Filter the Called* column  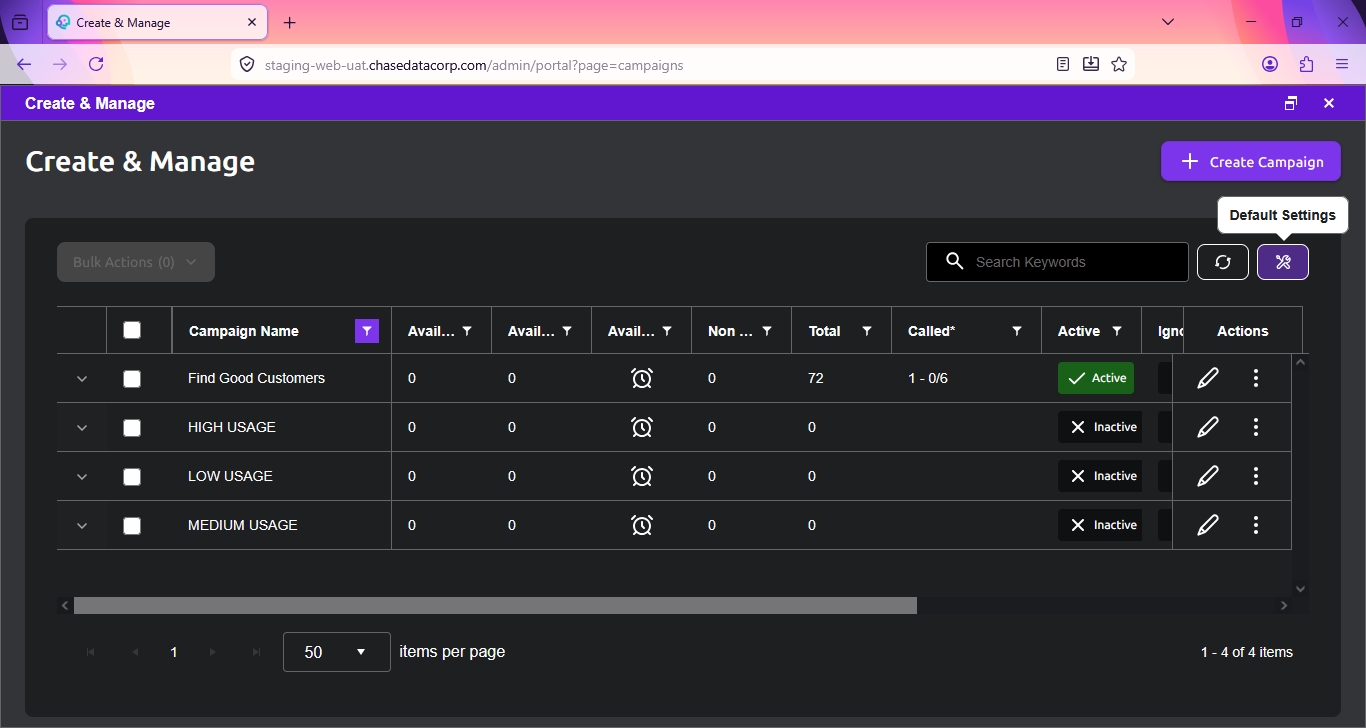[x=1017, y=331]
